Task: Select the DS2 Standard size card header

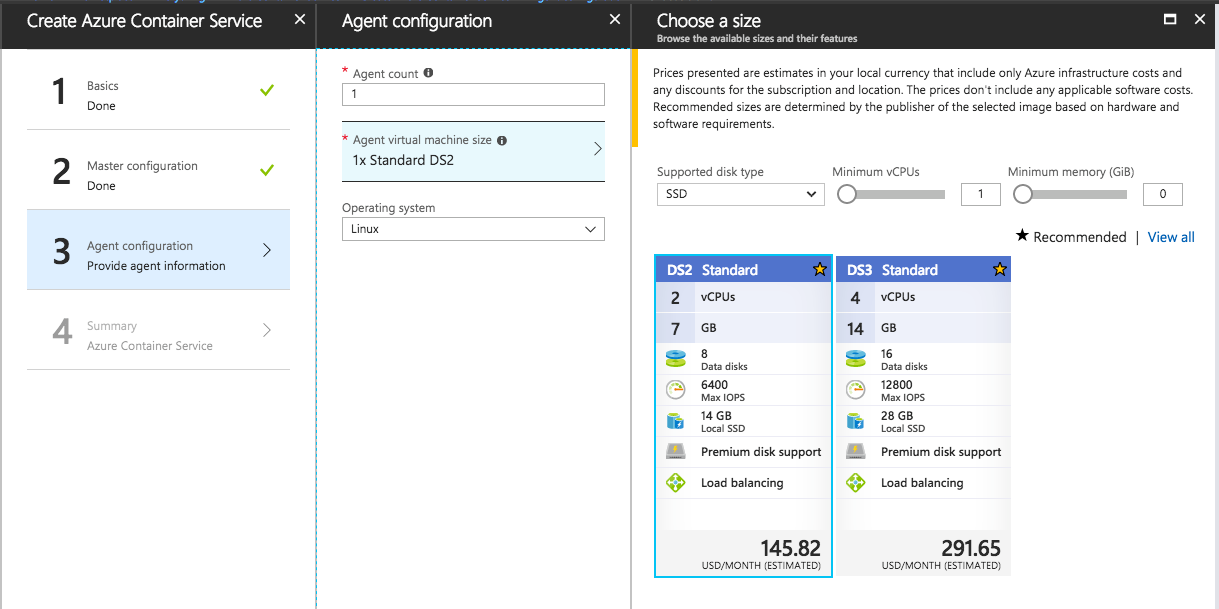Action: [743, 269]
